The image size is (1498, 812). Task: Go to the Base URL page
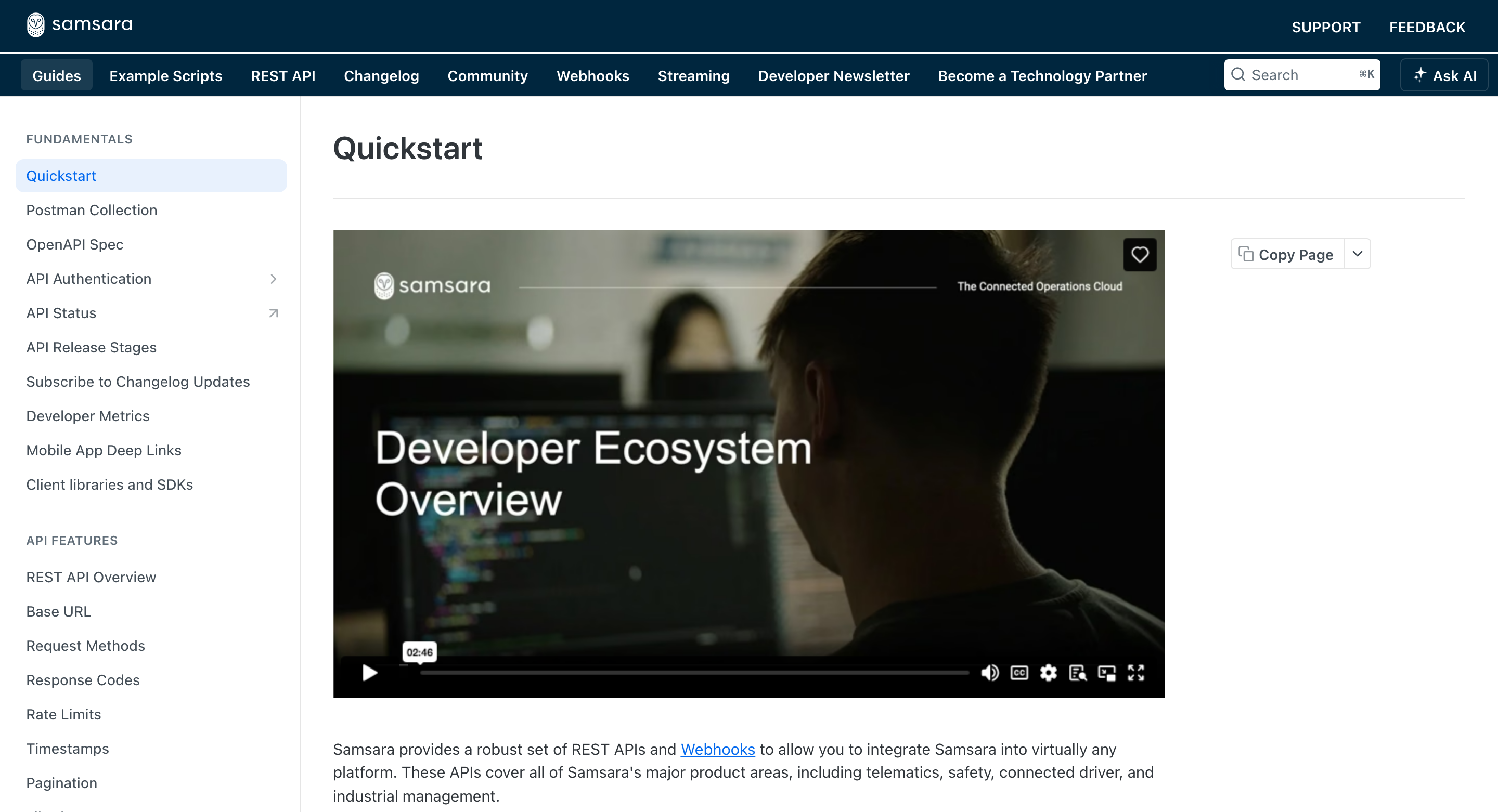[151, 611]
